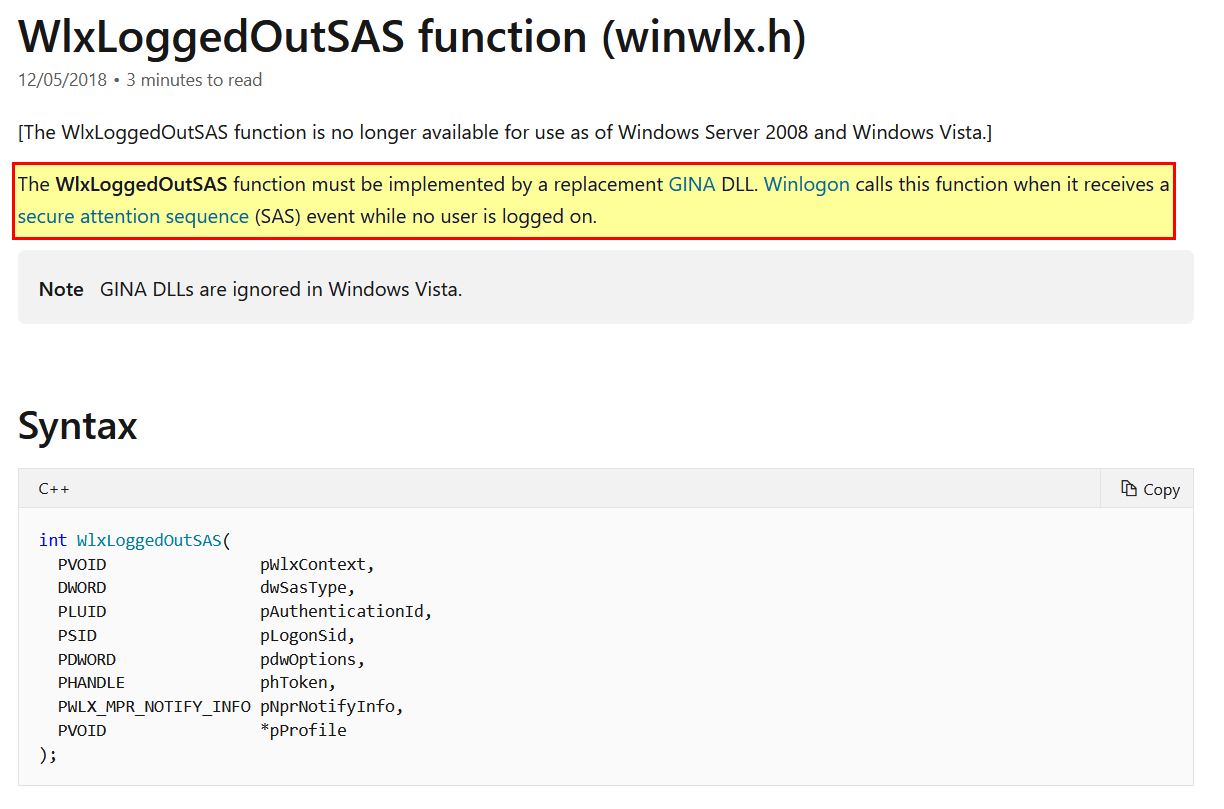The height and width of the screenshot is (809, 1224).
Task: Click the pdwOptions parameter
Action: click(x=308, y=660)
